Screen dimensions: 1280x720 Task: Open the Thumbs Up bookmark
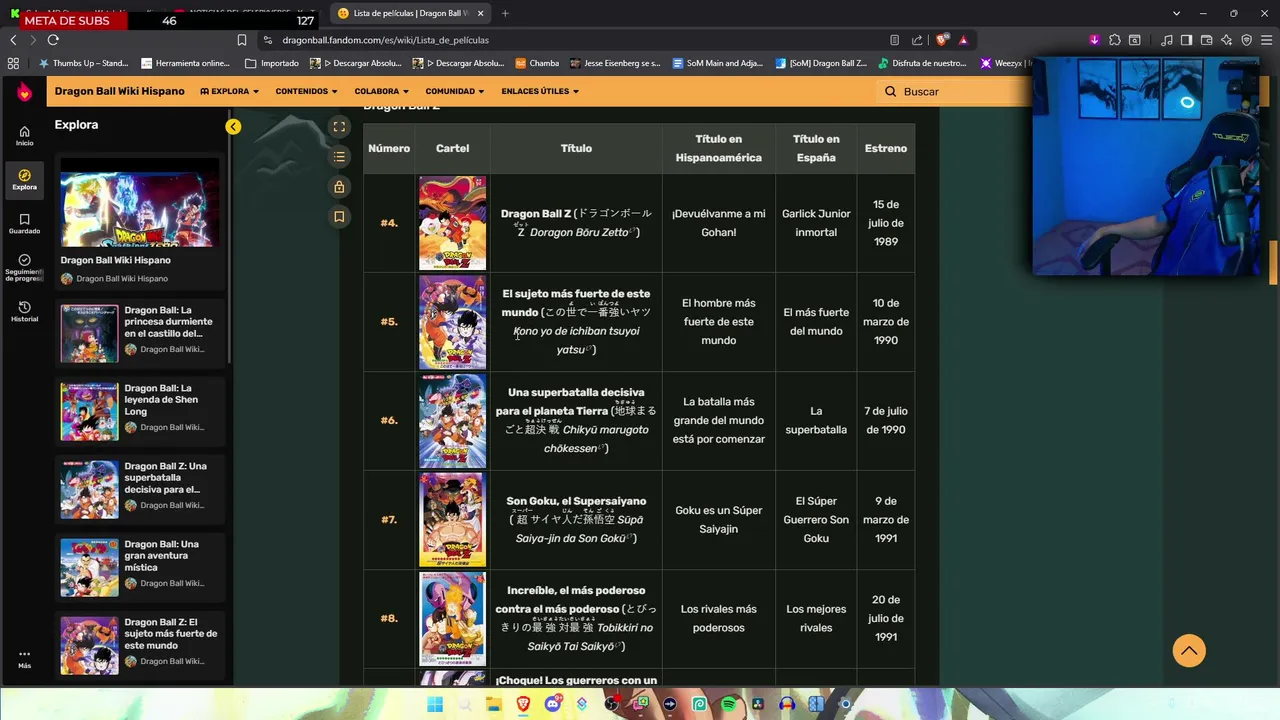click(x=83, y=63)
